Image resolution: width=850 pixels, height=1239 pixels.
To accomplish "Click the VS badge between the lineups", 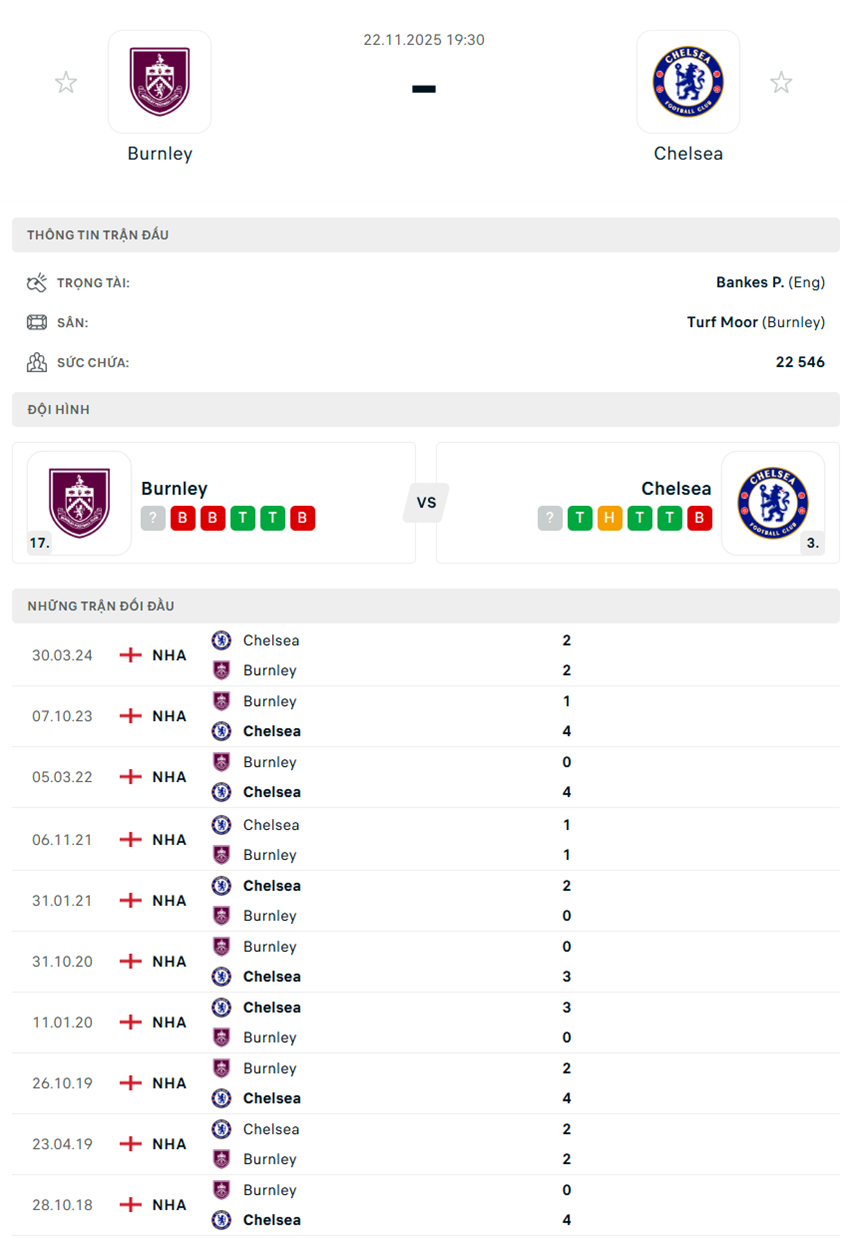I will [426, 503].
